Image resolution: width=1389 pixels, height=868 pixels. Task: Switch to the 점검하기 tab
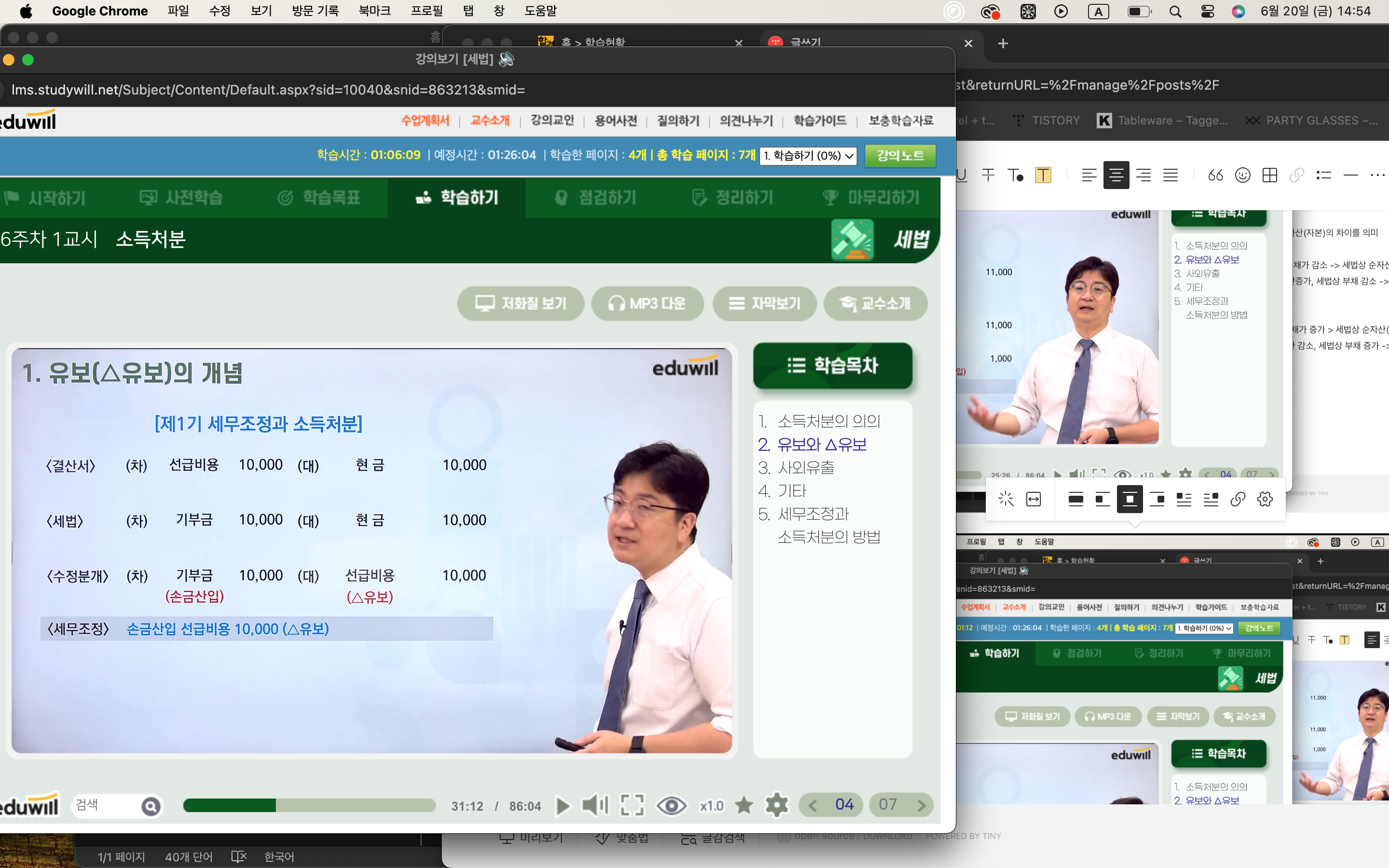596,198
